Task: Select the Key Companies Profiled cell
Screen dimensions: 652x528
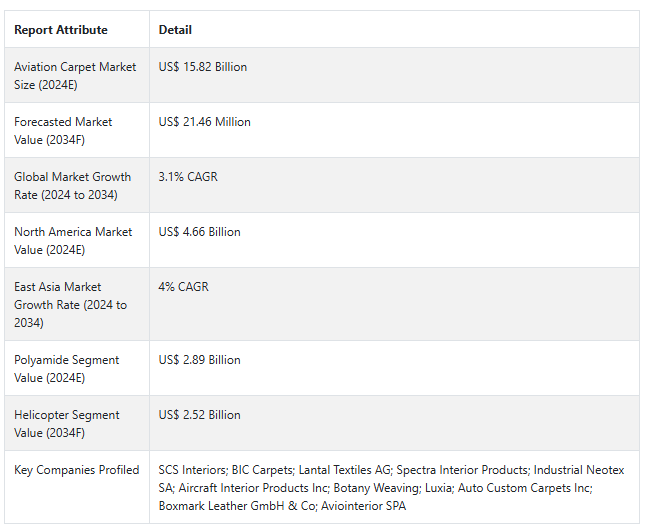Action: point(77,470)
